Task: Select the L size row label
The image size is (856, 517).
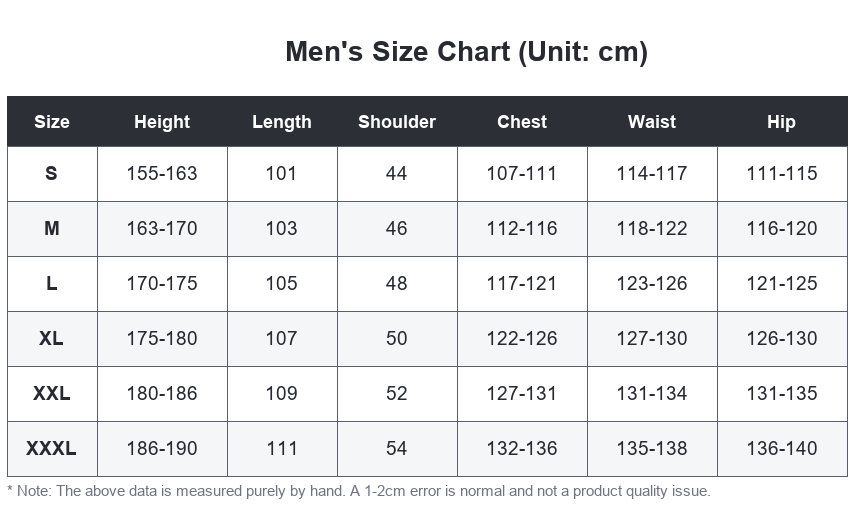Action: coord(52,284)
